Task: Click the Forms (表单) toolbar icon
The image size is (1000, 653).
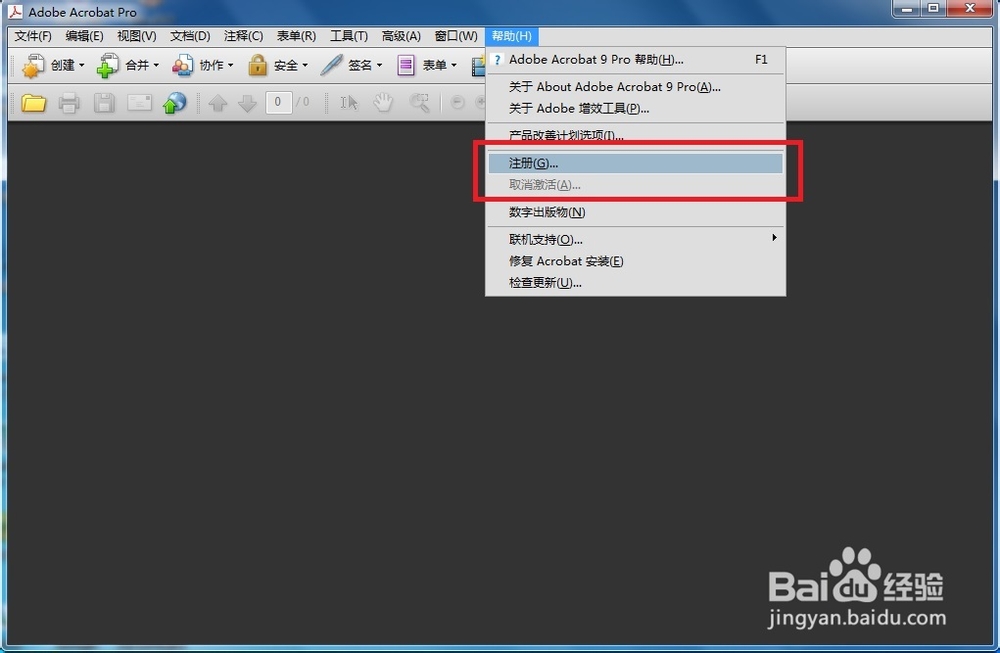Action: (406, 65)
